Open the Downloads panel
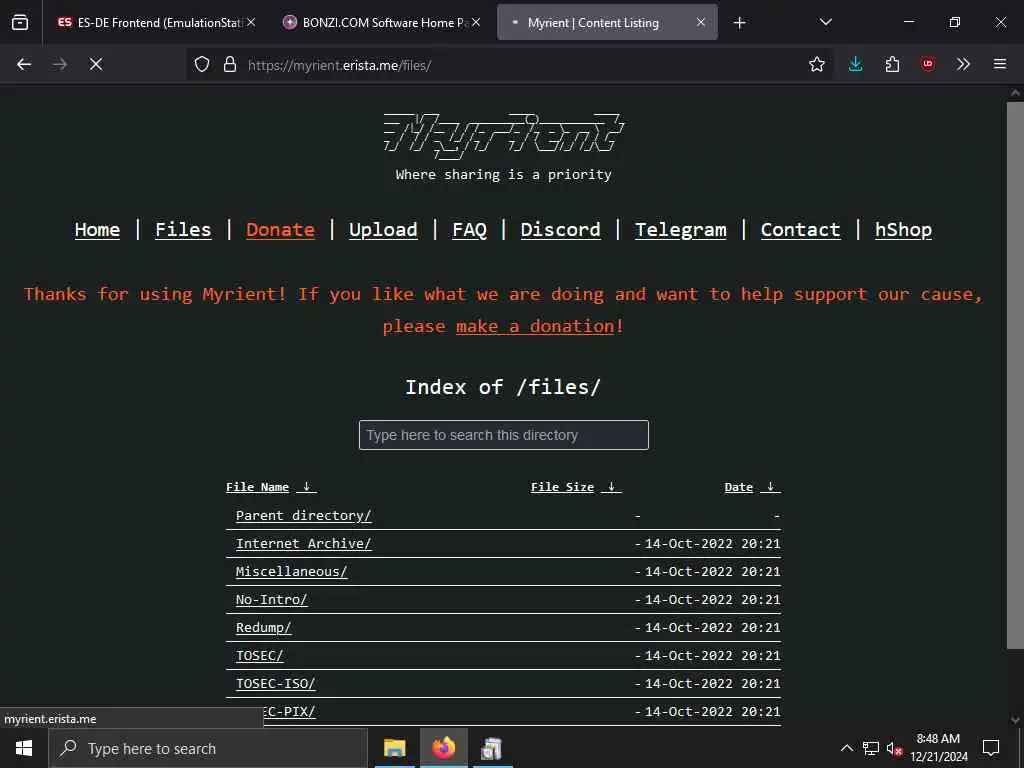The image size is (1024, 768). point(856,64)
